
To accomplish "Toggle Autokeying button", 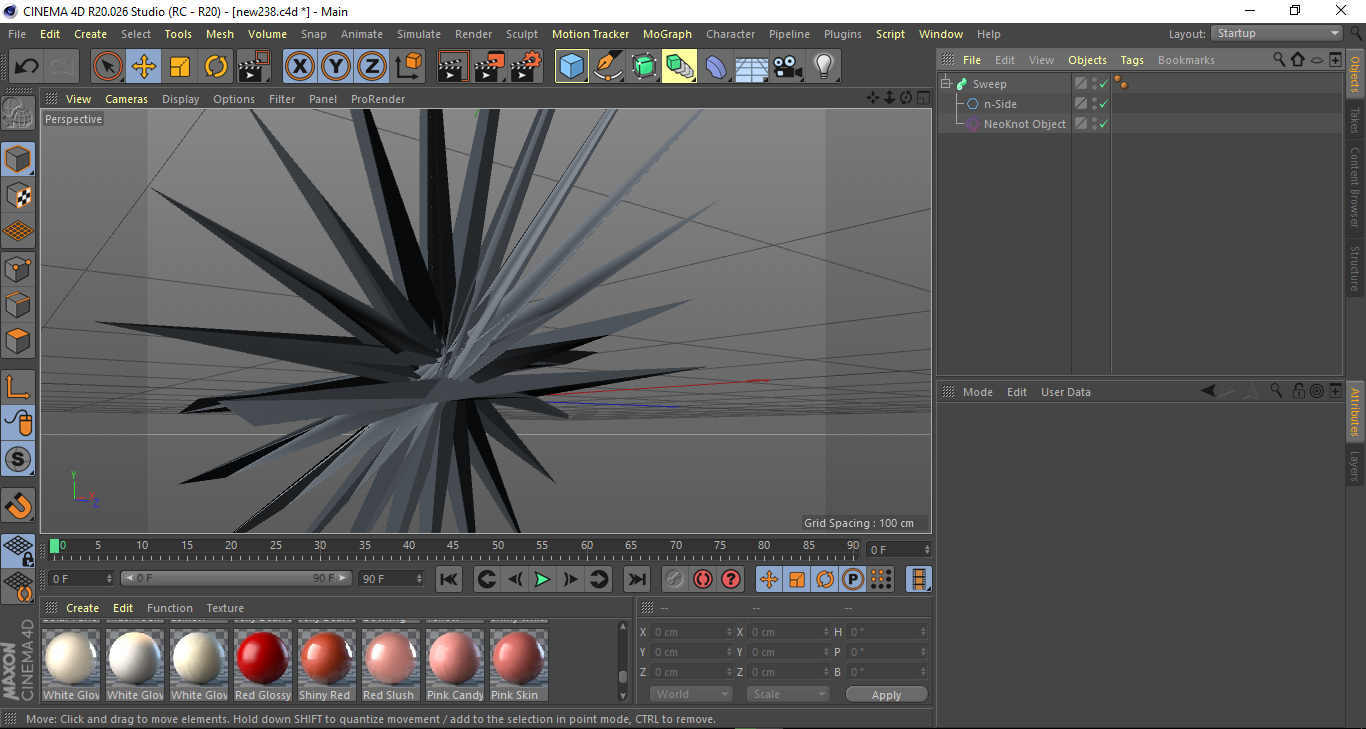I will coord(703,579).
